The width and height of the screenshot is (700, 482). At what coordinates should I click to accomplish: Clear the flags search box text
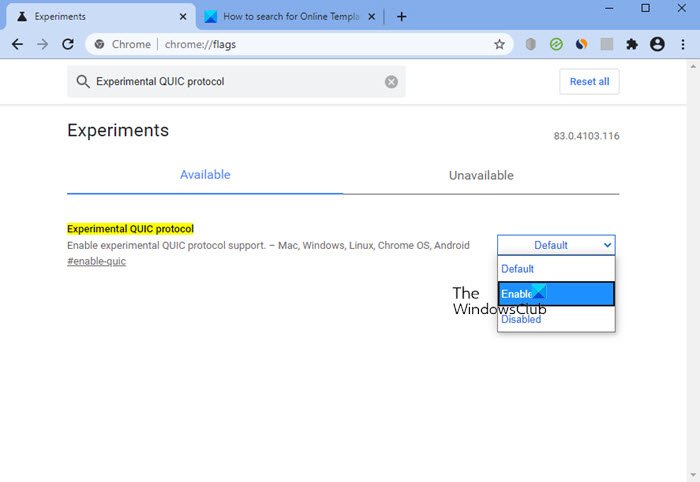392,82
